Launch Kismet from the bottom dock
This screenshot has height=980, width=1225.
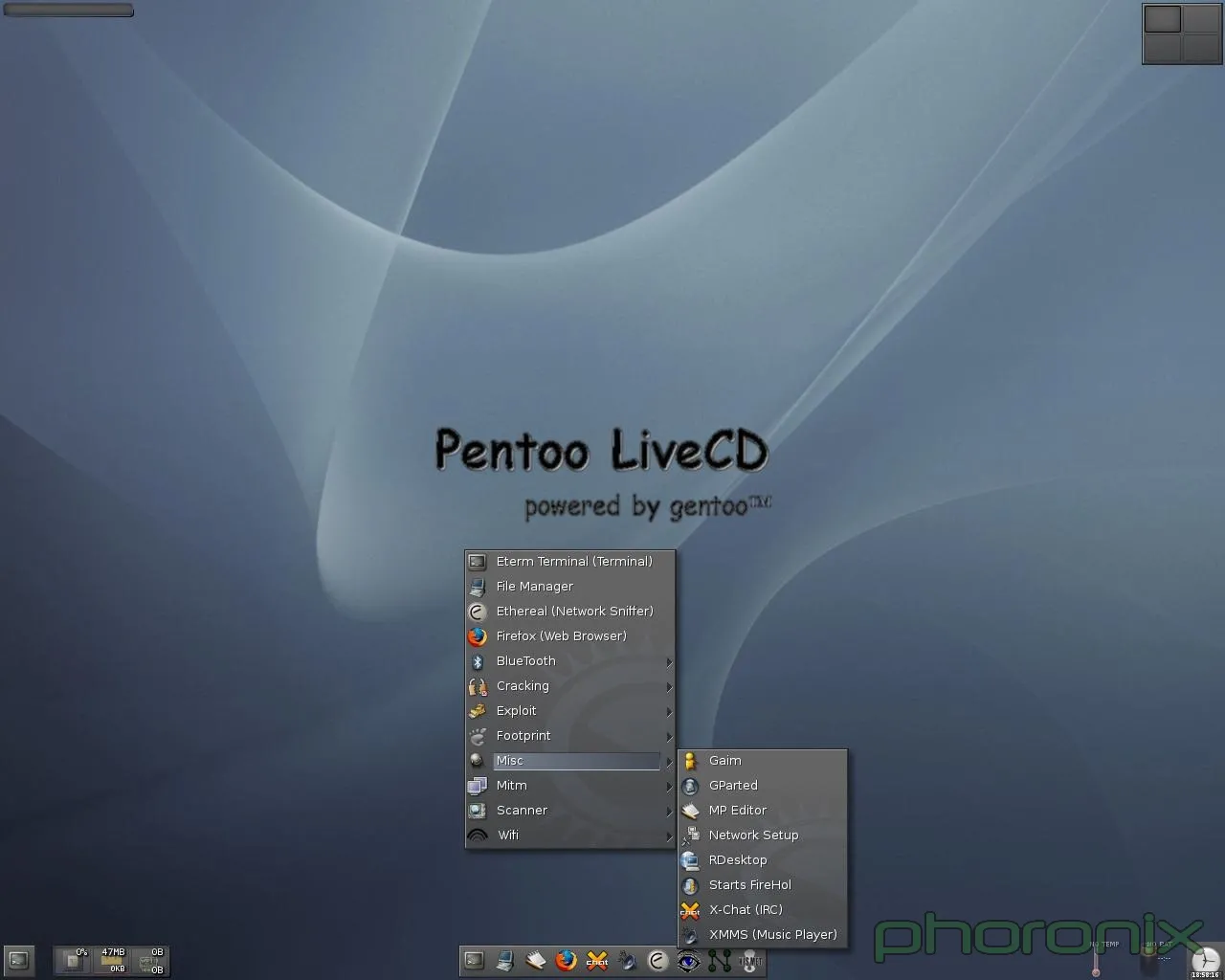click(x=749, y=960)
